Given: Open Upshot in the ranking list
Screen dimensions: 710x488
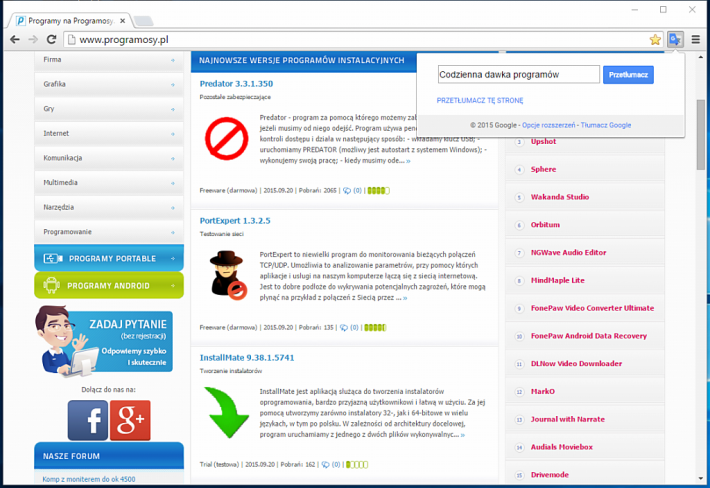Looking at the screenshot, I should point(543,141).
